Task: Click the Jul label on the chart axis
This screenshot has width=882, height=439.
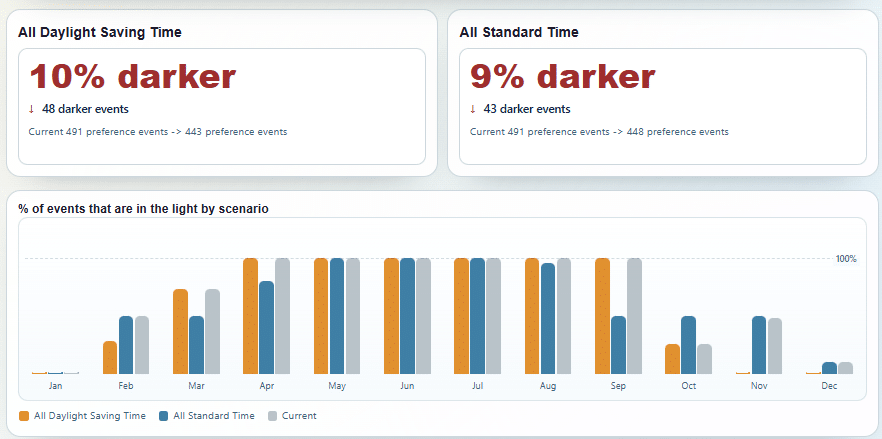Action: click(478, 386)
